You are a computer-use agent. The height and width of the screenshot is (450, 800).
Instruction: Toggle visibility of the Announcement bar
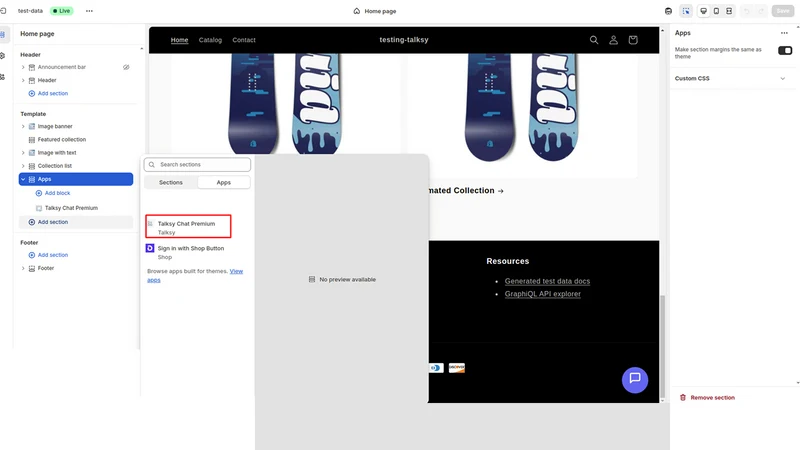126,67
